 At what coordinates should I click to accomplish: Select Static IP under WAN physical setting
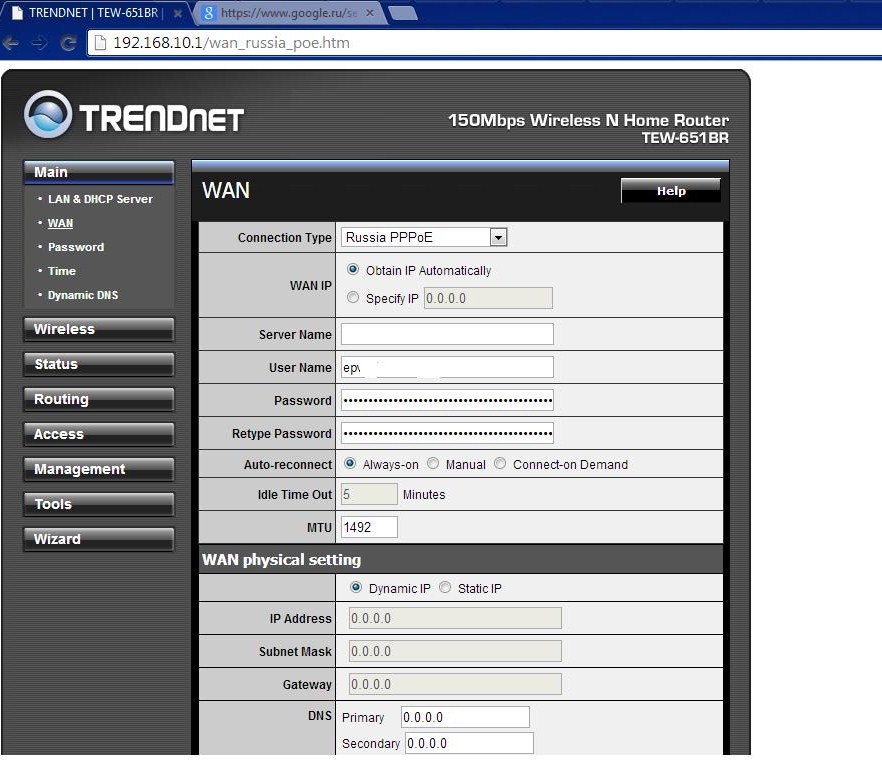pos(445,587)
